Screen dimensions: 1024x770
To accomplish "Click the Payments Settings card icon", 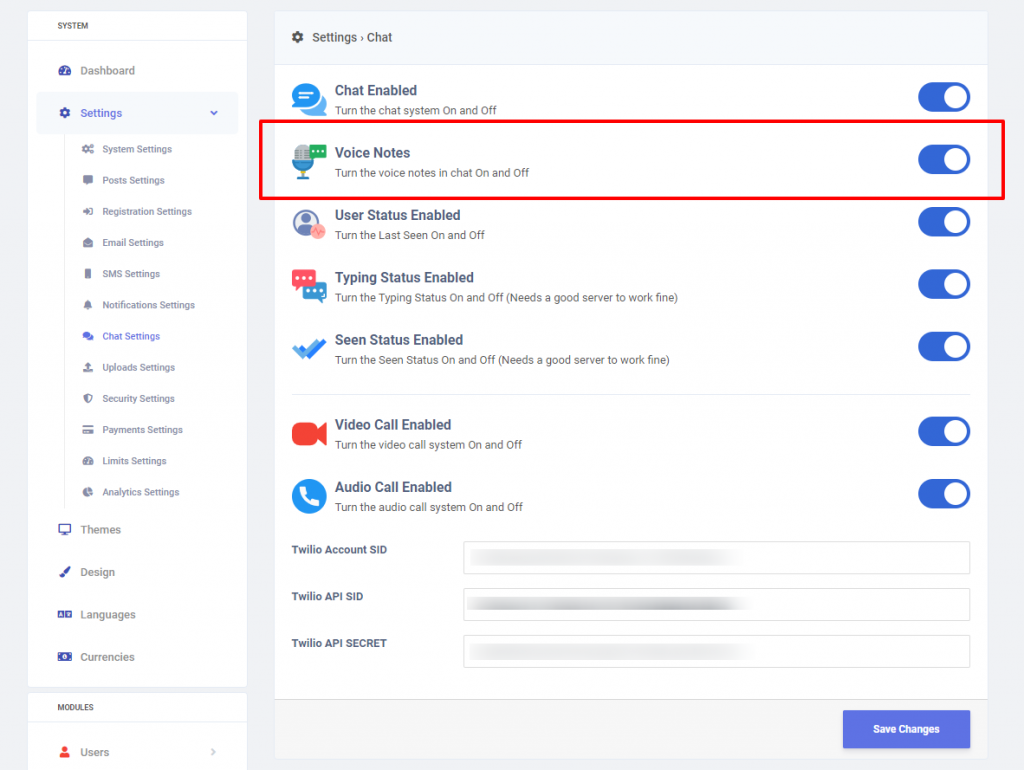I will point(88,430).
